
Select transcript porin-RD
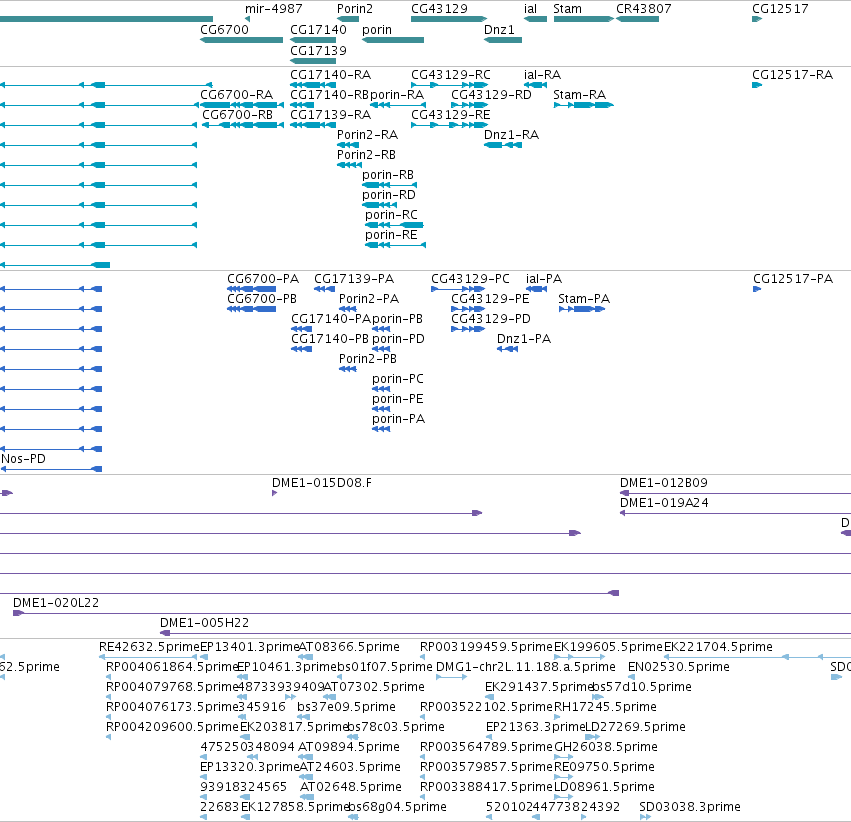[379, 206]
